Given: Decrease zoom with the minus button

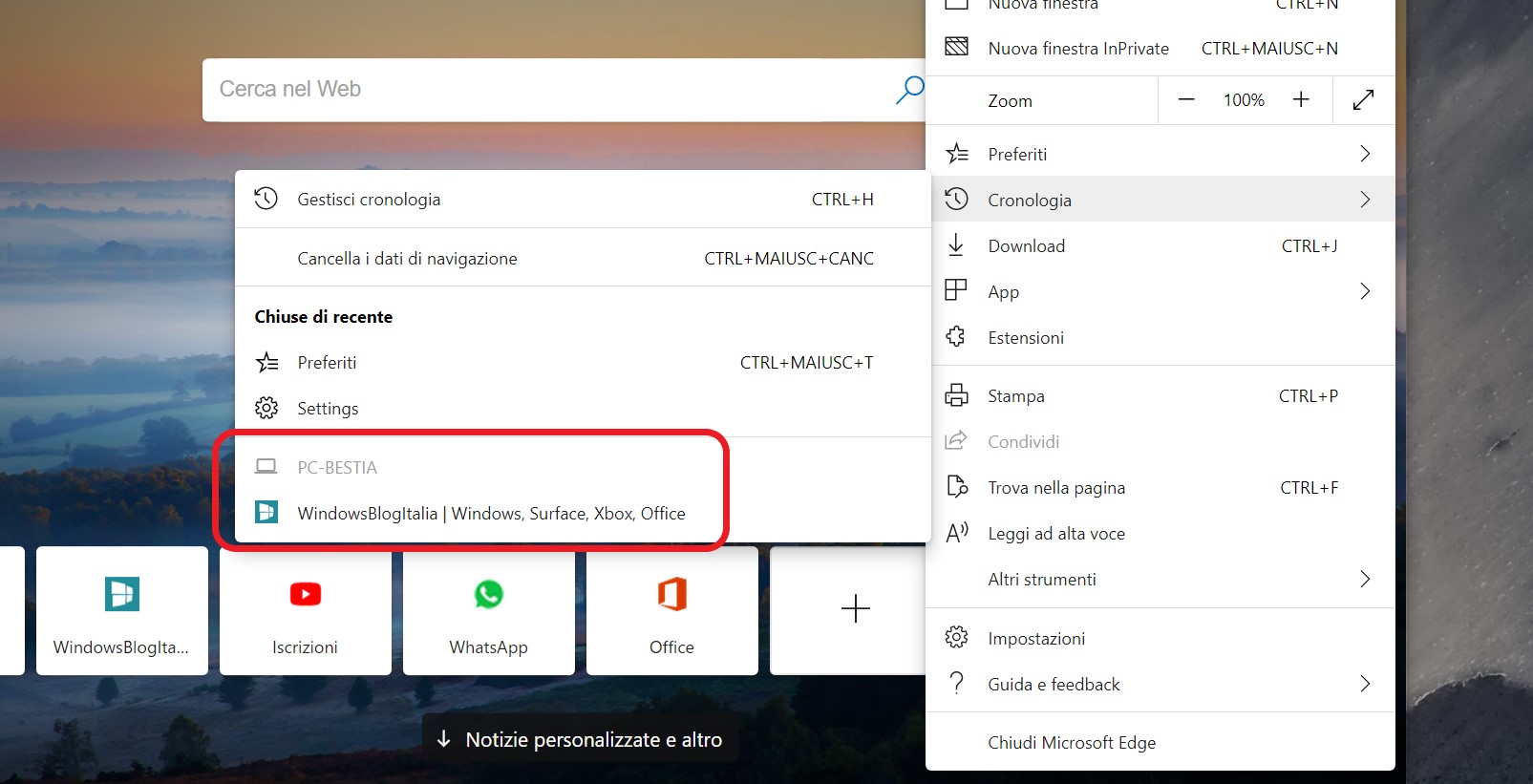Looking at the screenshot, I should point(1186,99).
